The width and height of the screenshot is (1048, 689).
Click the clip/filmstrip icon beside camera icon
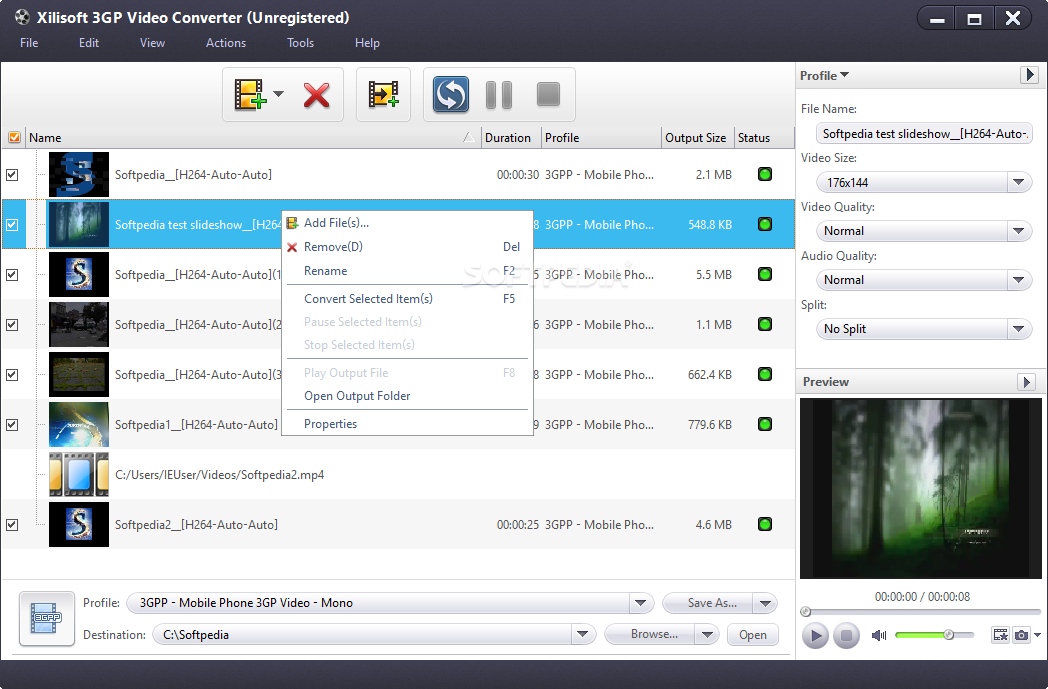pos(1001,635)
